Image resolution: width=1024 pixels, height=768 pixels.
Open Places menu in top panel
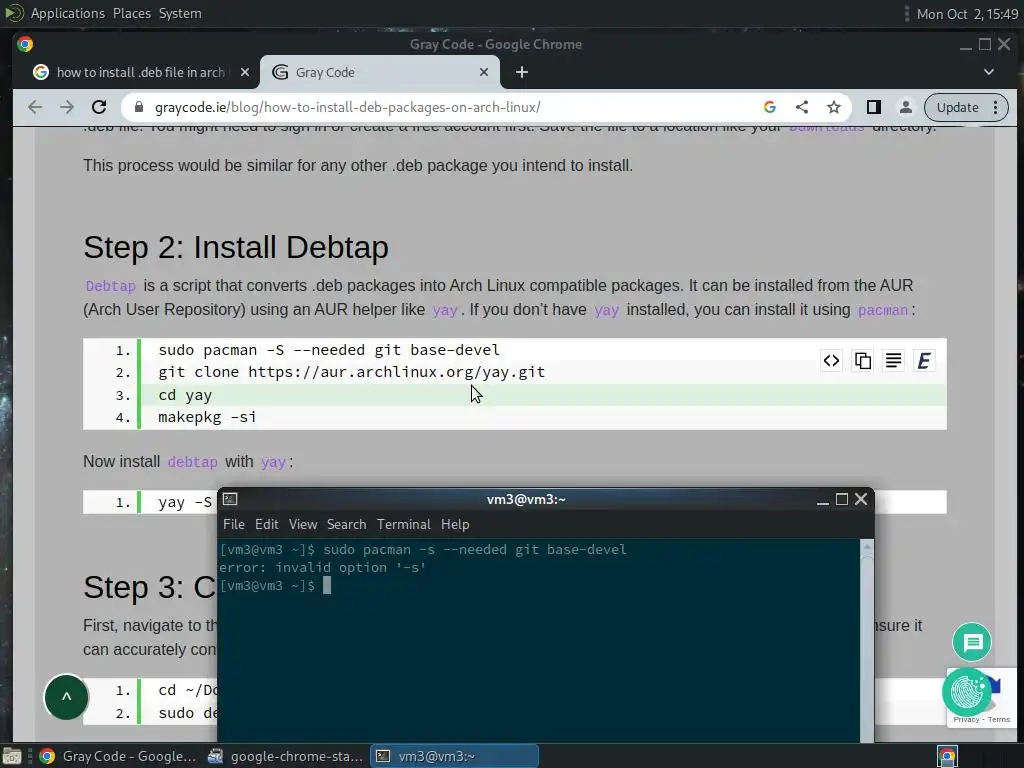132,13
